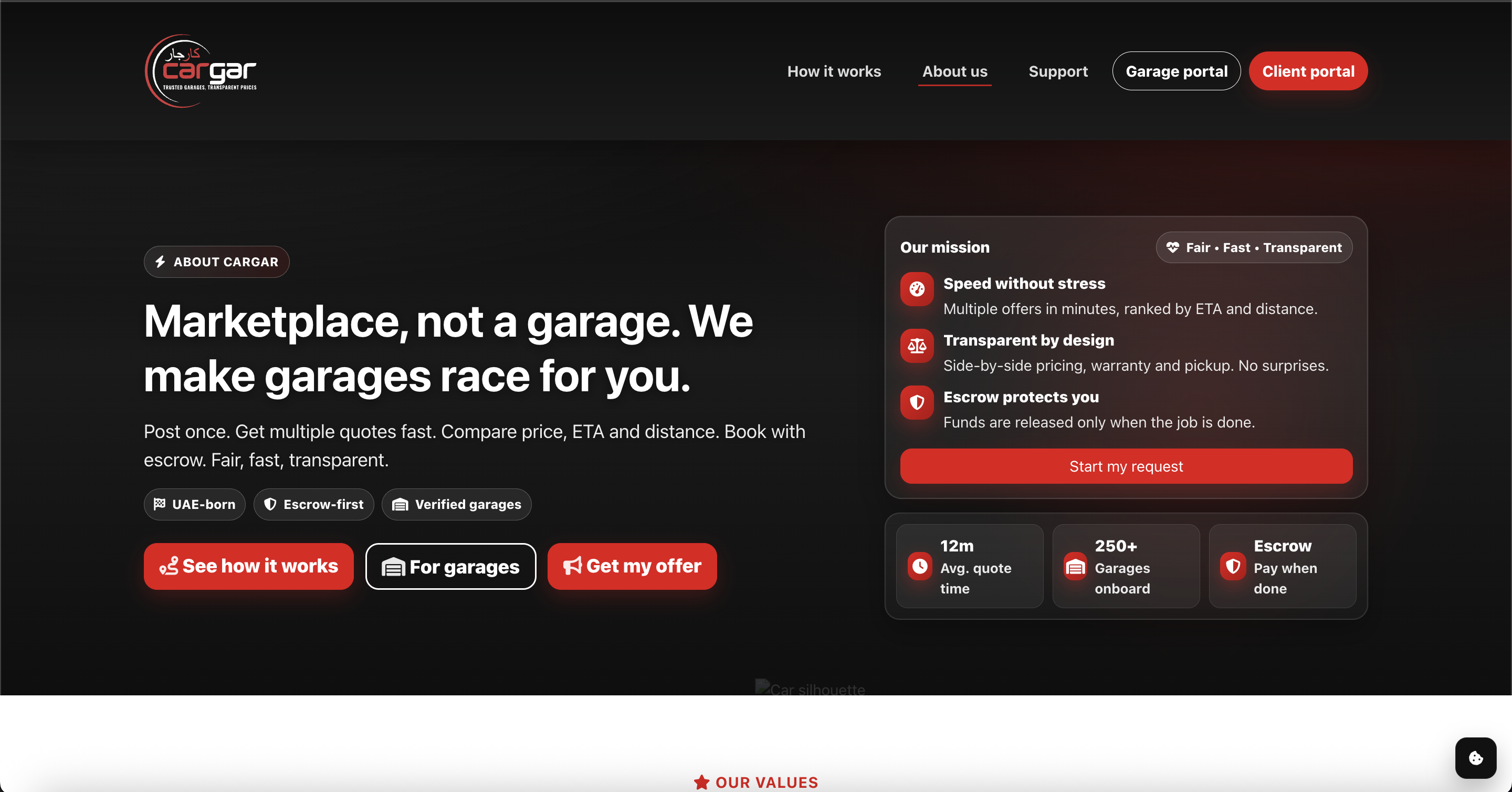Open the cookie settings icon bottom right
1512x792 pixels.
pos(1475,757)
